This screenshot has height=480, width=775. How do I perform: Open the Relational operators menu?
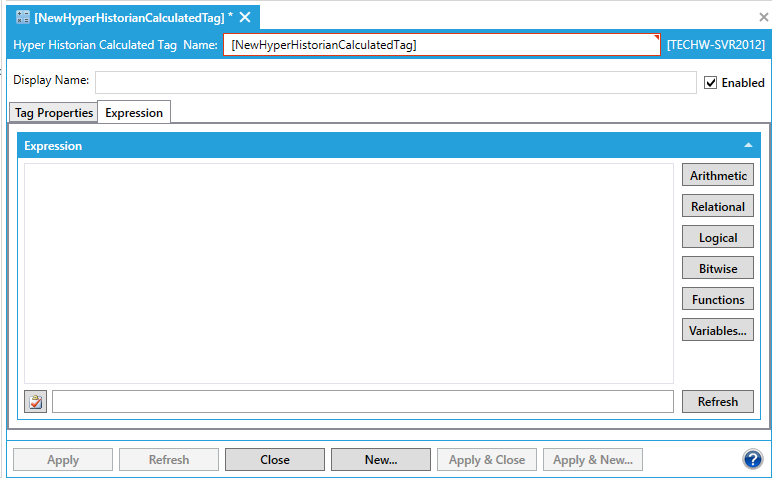pyautogui.click(x=718, y=207)
